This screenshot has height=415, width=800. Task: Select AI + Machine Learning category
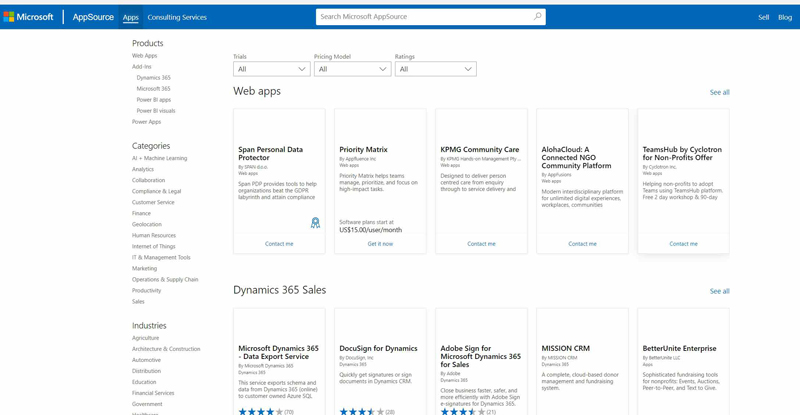(x=159, y=158)
